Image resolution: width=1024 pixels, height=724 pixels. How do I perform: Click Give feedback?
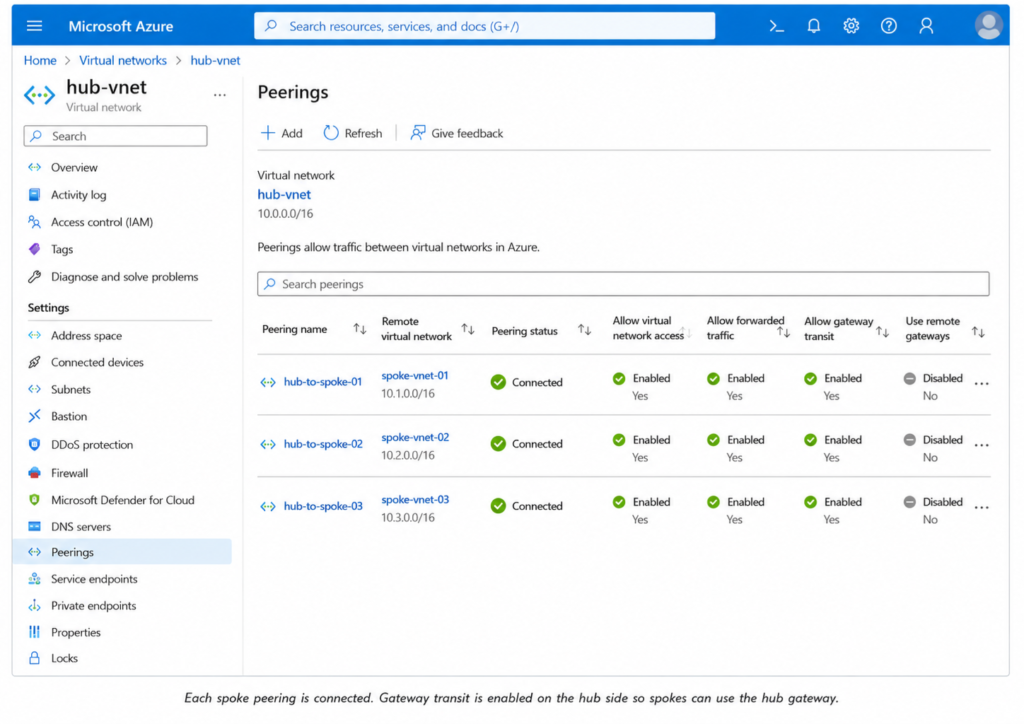[456, 133]
